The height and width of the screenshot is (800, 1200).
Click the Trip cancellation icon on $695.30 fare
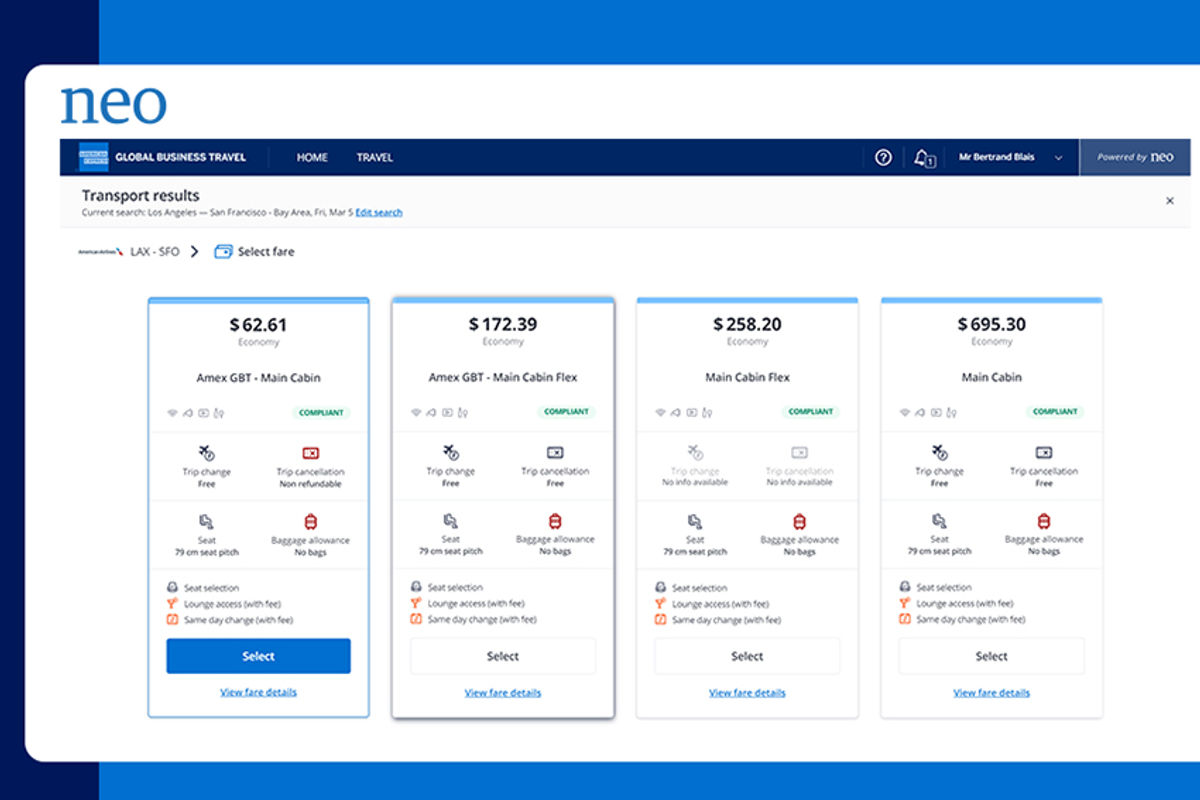1044,453
